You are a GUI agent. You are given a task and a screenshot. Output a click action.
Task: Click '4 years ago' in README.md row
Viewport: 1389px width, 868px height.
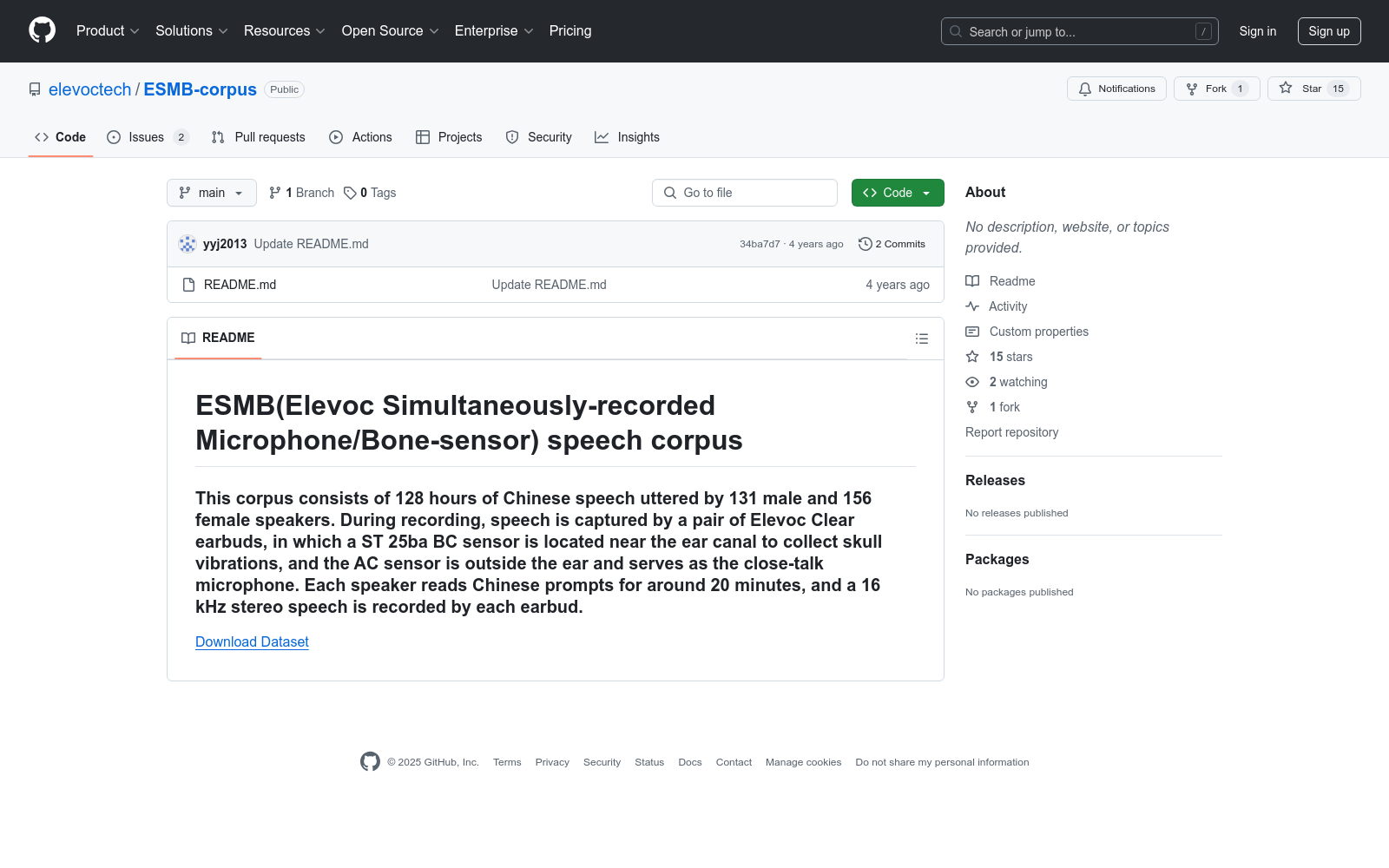(898, 285)
